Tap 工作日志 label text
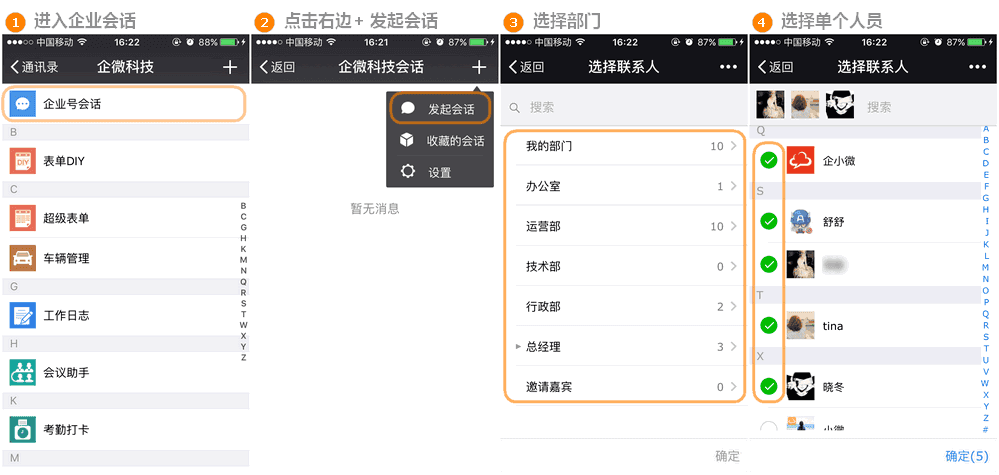 coord(66,315)
